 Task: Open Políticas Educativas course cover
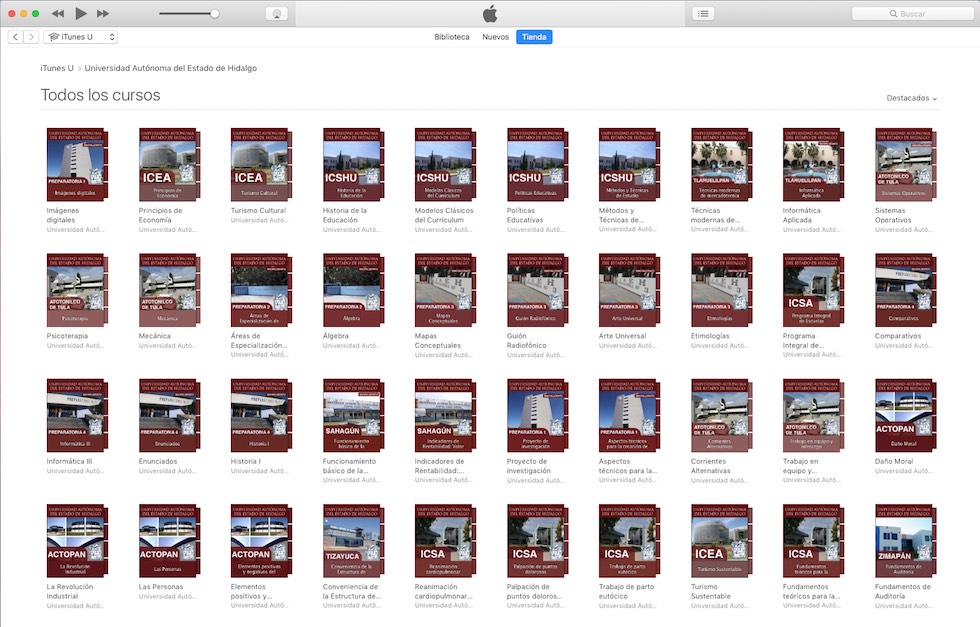click(537, 164)
